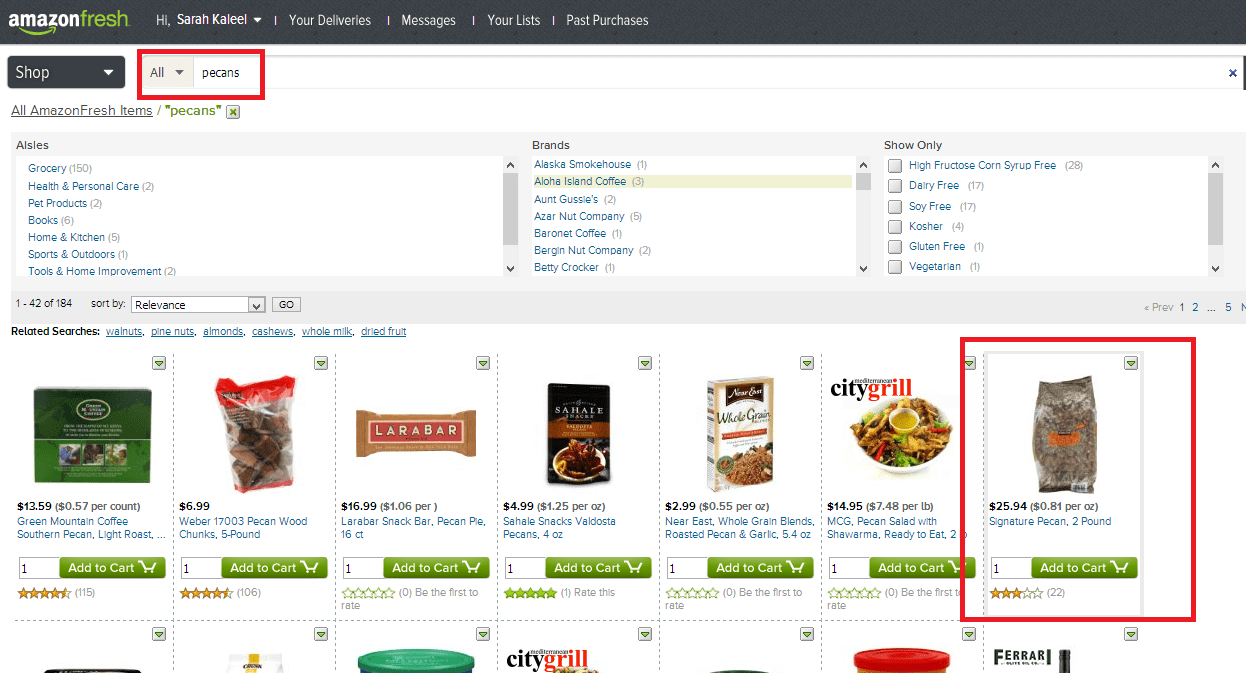
Task: Open the Sahale Snacks product image
Action: pyautogui.click(x=578, y=432)
